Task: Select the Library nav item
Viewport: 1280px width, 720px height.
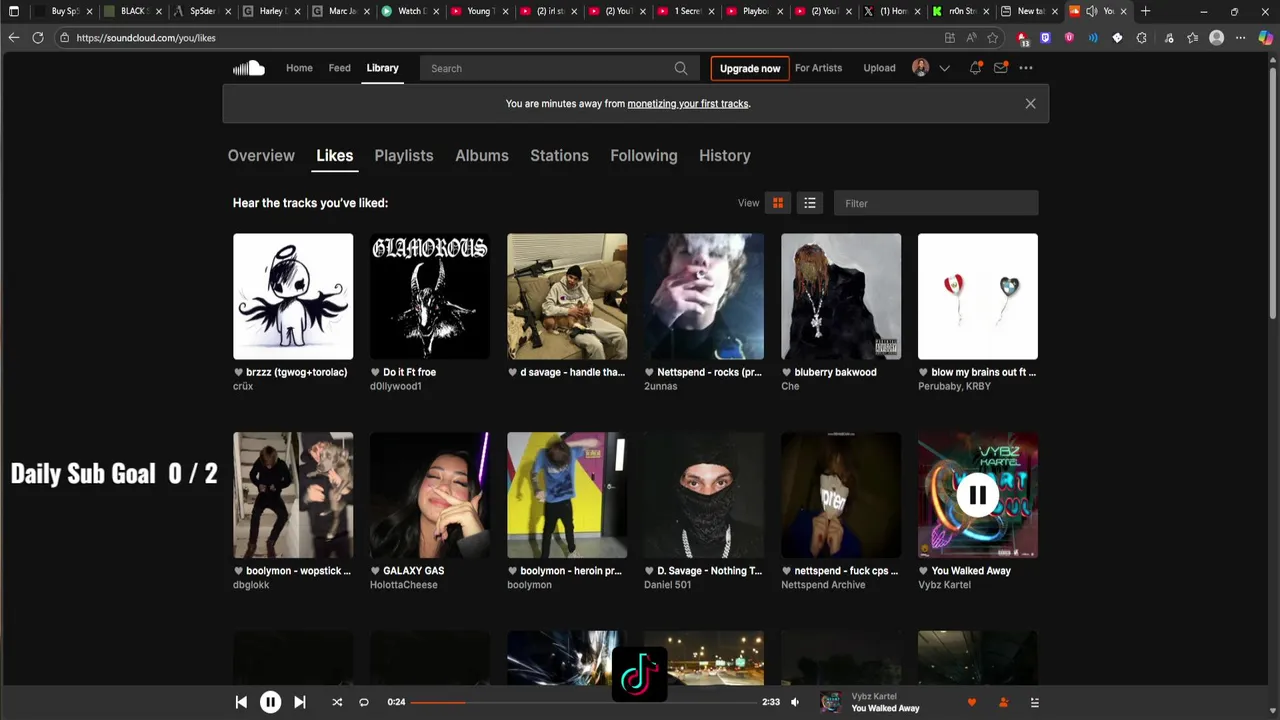Action: 382,68
